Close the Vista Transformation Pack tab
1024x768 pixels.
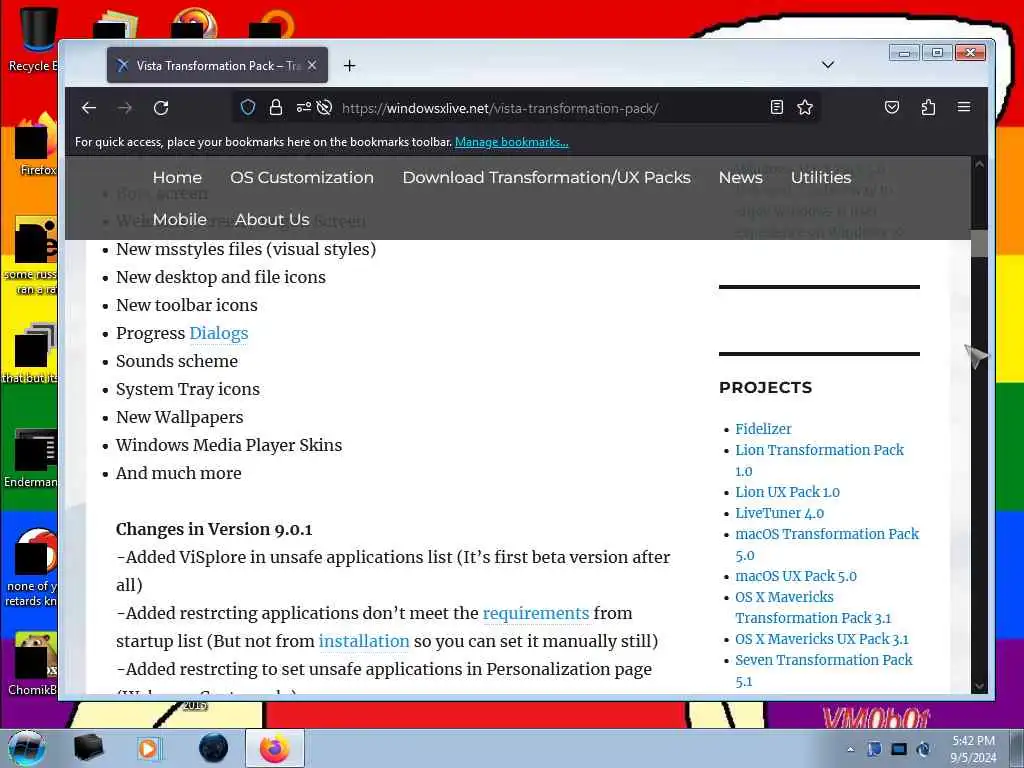pos(312,65)
